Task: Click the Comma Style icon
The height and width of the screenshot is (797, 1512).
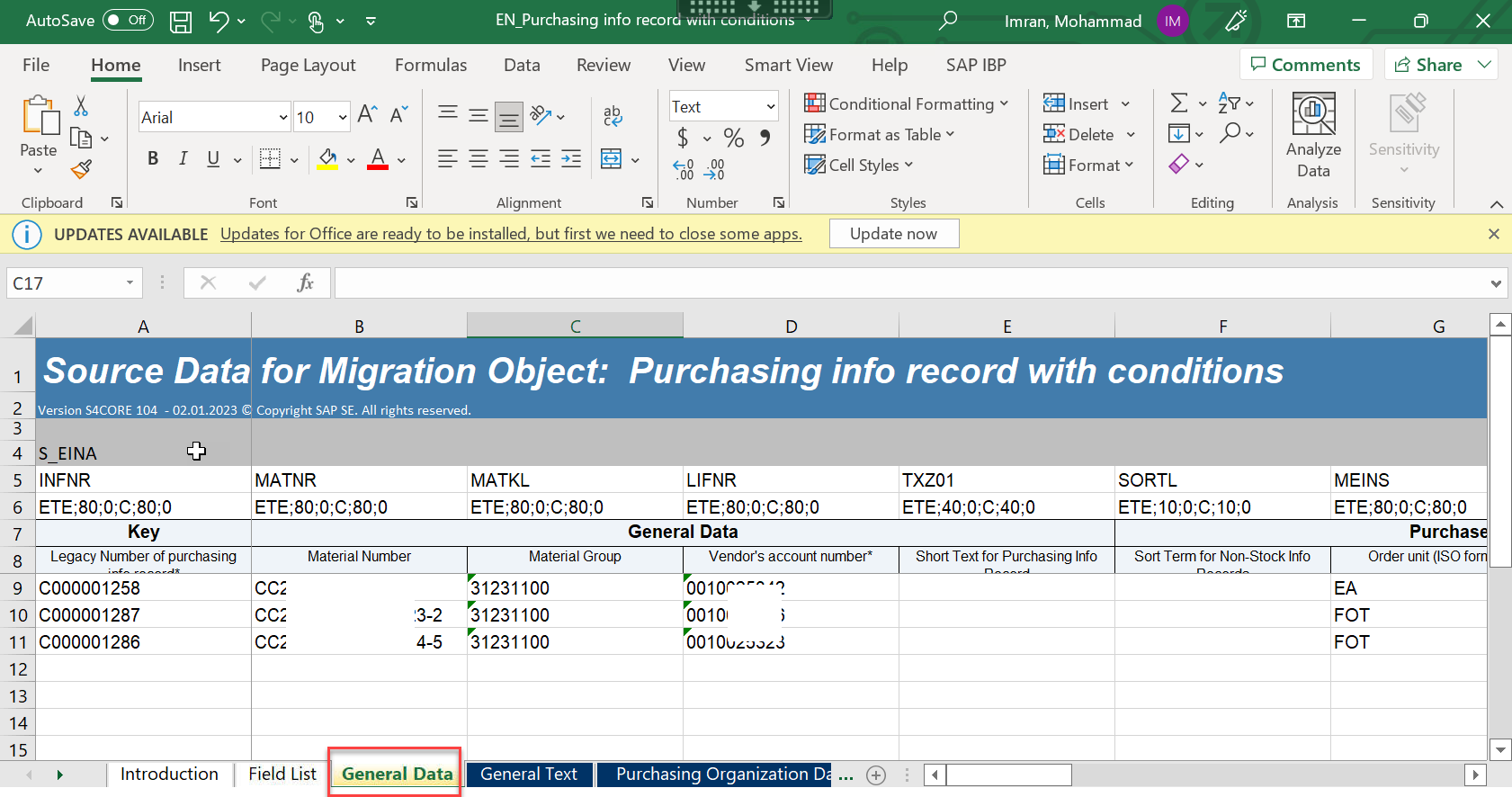Action: (x=765, y=138)
